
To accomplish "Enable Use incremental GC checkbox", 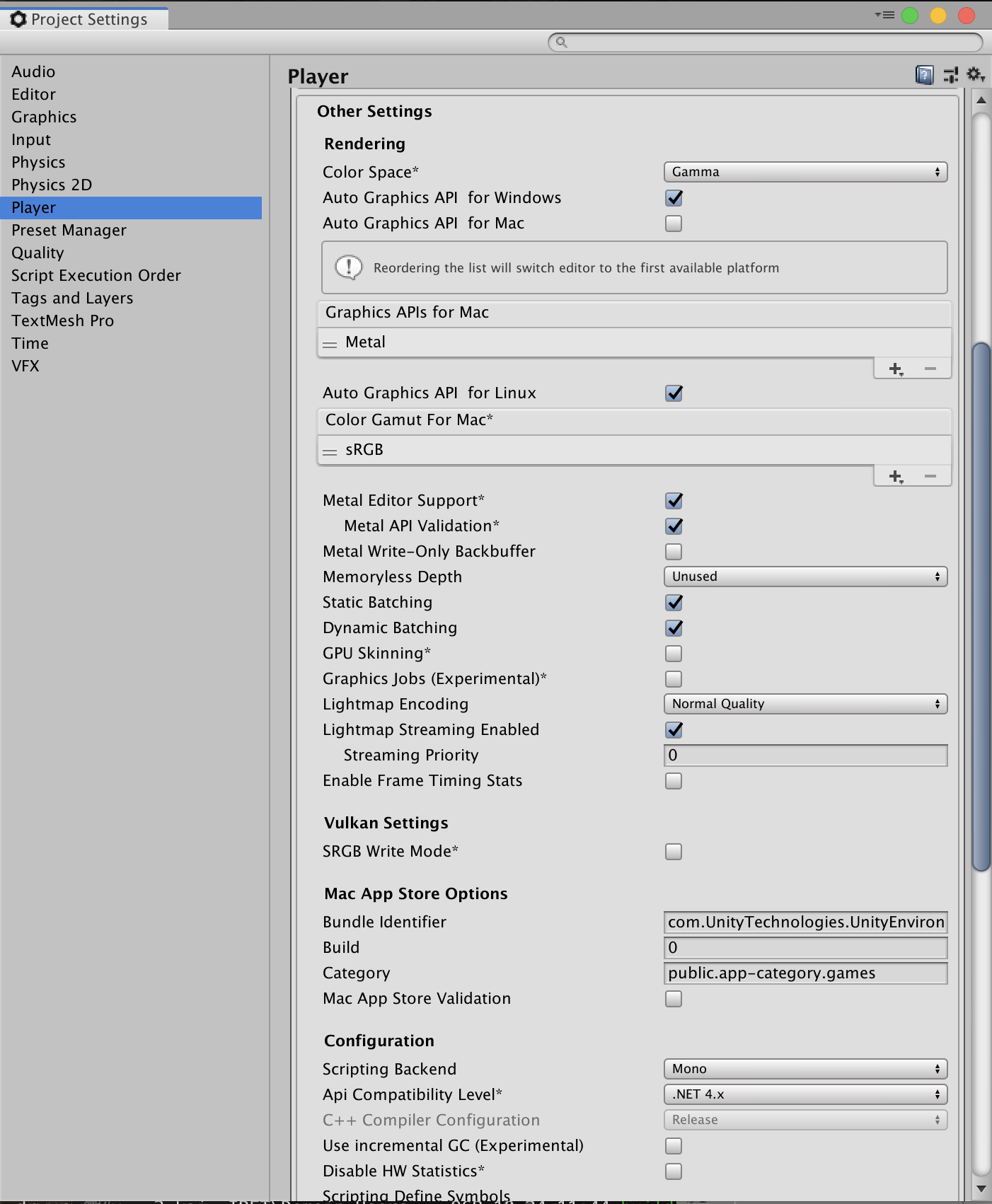I will tap(674, 1146).
